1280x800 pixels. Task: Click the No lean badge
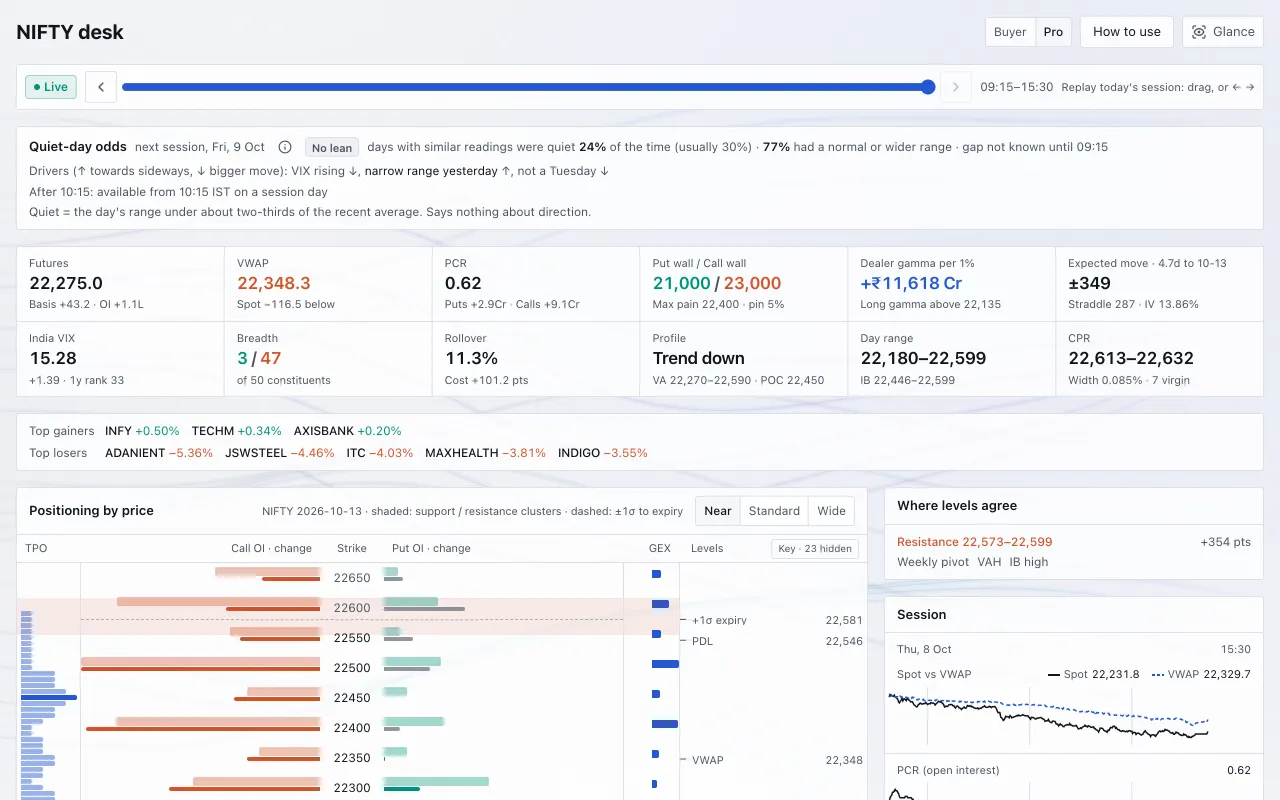pyautogui.click(x=332, y=148)
